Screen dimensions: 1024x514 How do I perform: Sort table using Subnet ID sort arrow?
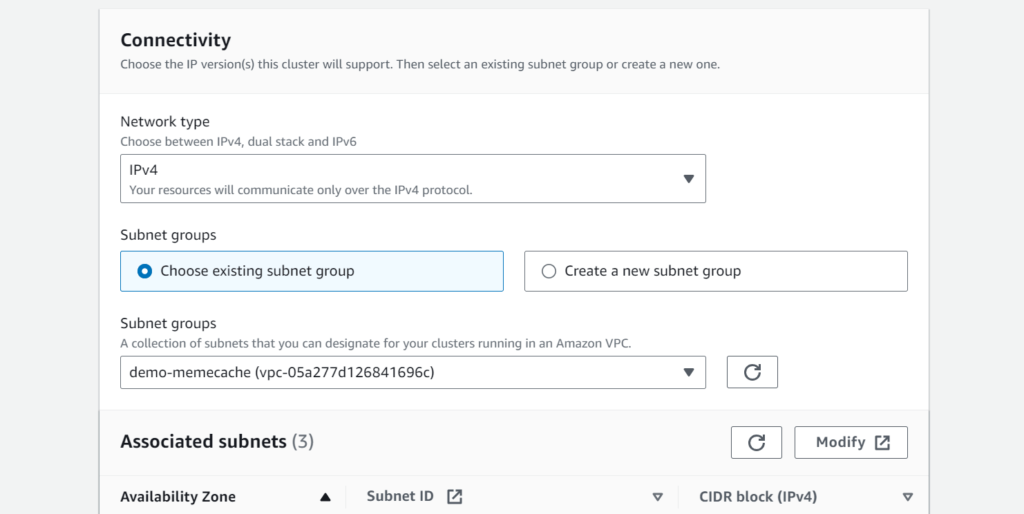[657, 497]
